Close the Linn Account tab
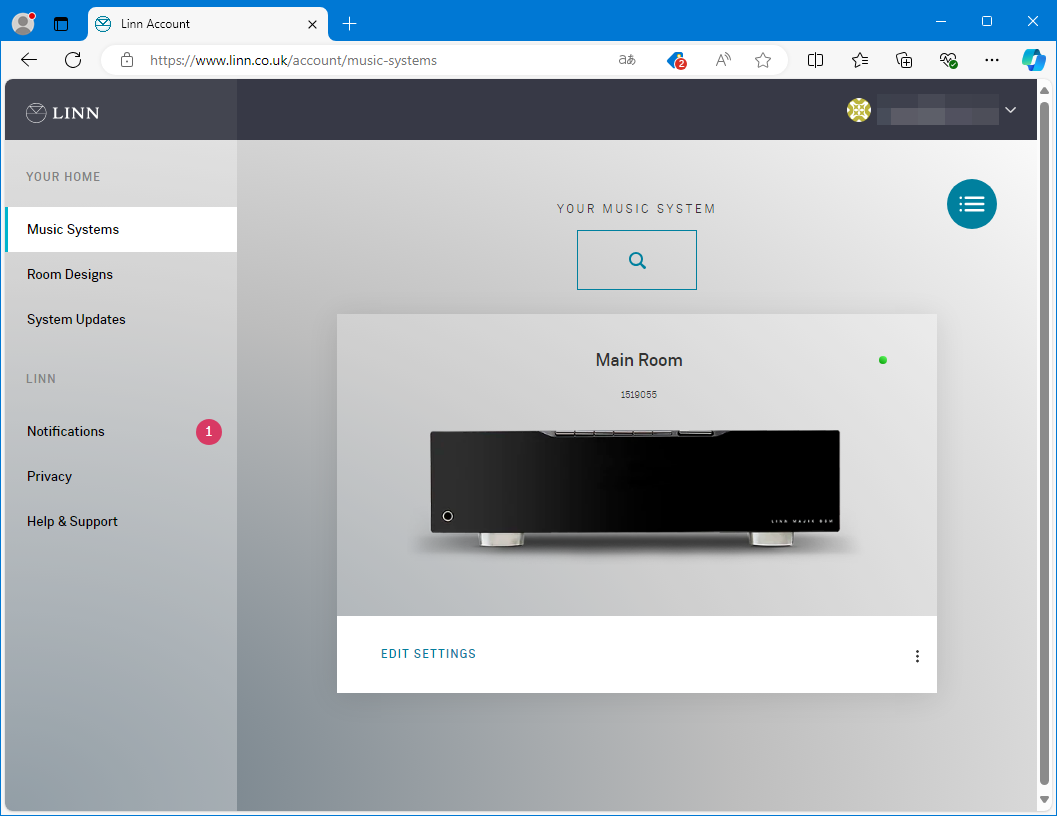The image size is (1057, 816). pyautogui.click(x=312, y=24)
